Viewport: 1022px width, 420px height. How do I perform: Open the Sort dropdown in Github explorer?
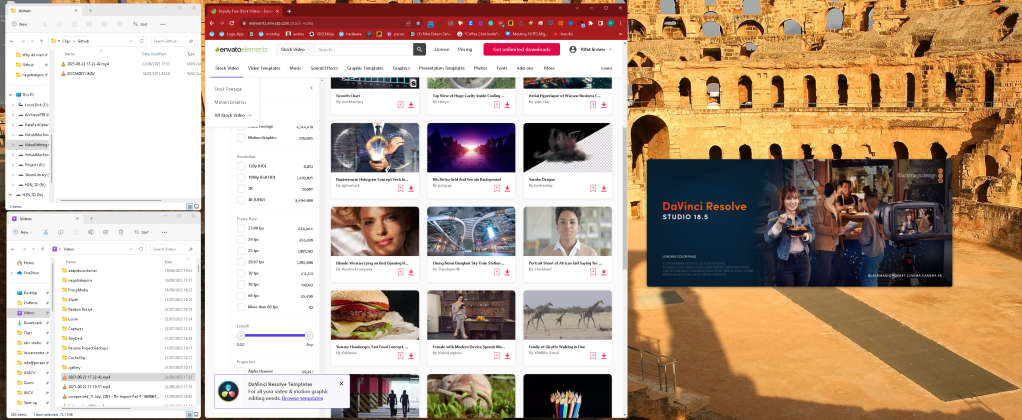pyautogui.click(x=142, y=24)
